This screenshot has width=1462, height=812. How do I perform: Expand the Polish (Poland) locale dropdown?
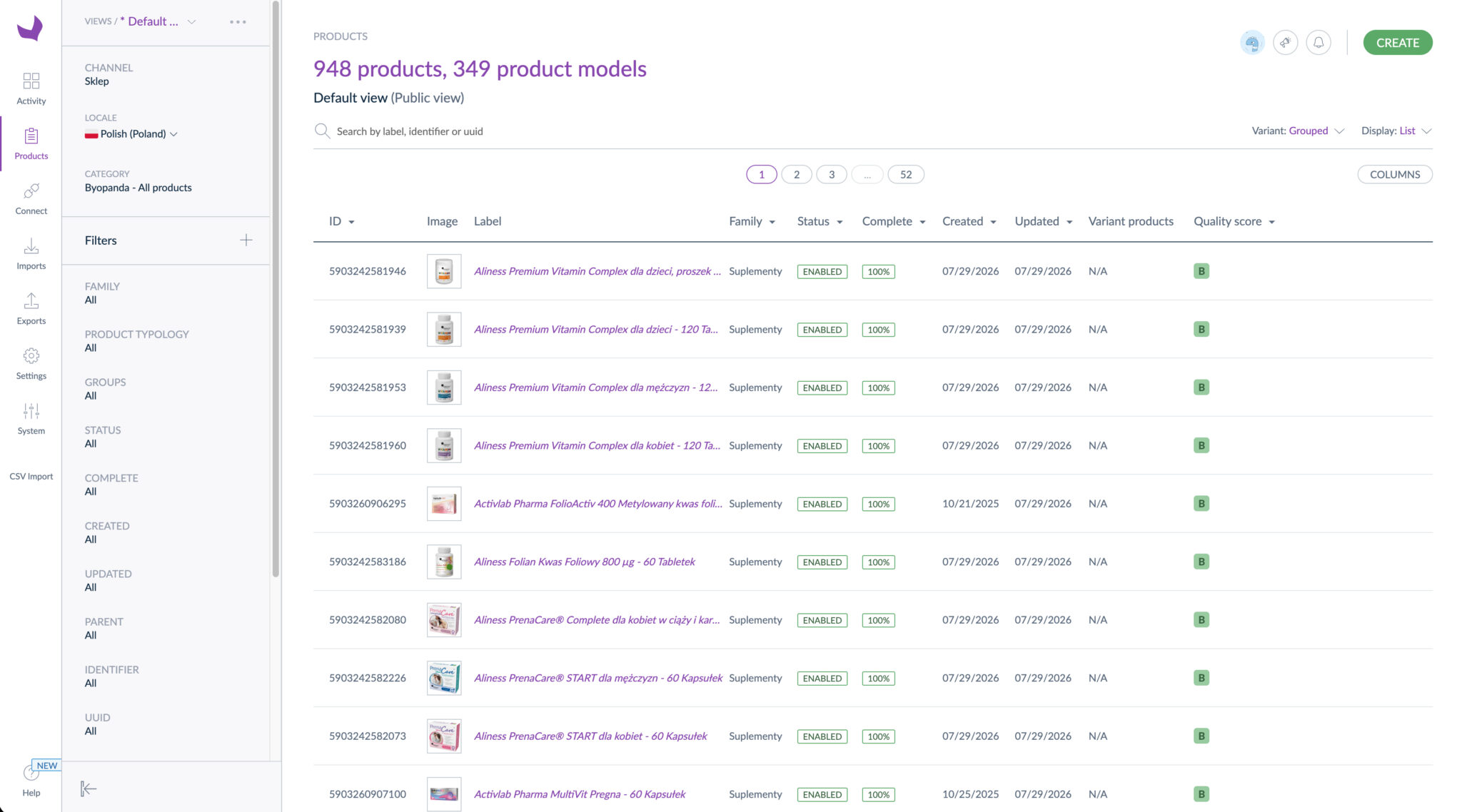coord(131,133)
